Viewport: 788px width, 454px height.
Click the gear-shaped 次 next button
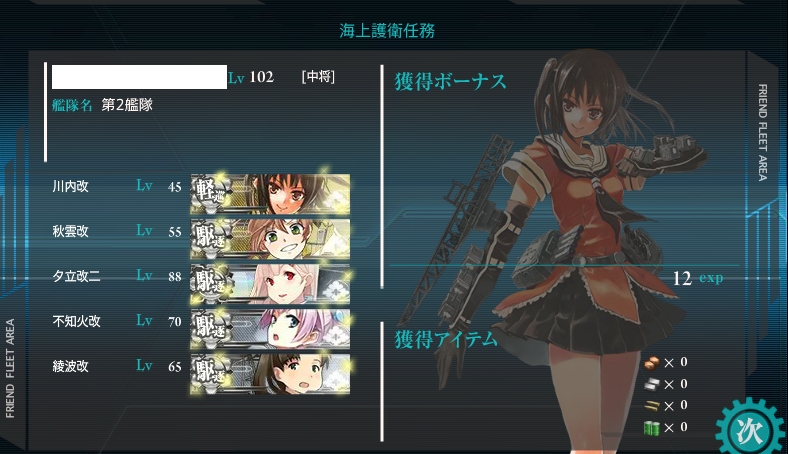pyautogui.click(x=751, y=429)
